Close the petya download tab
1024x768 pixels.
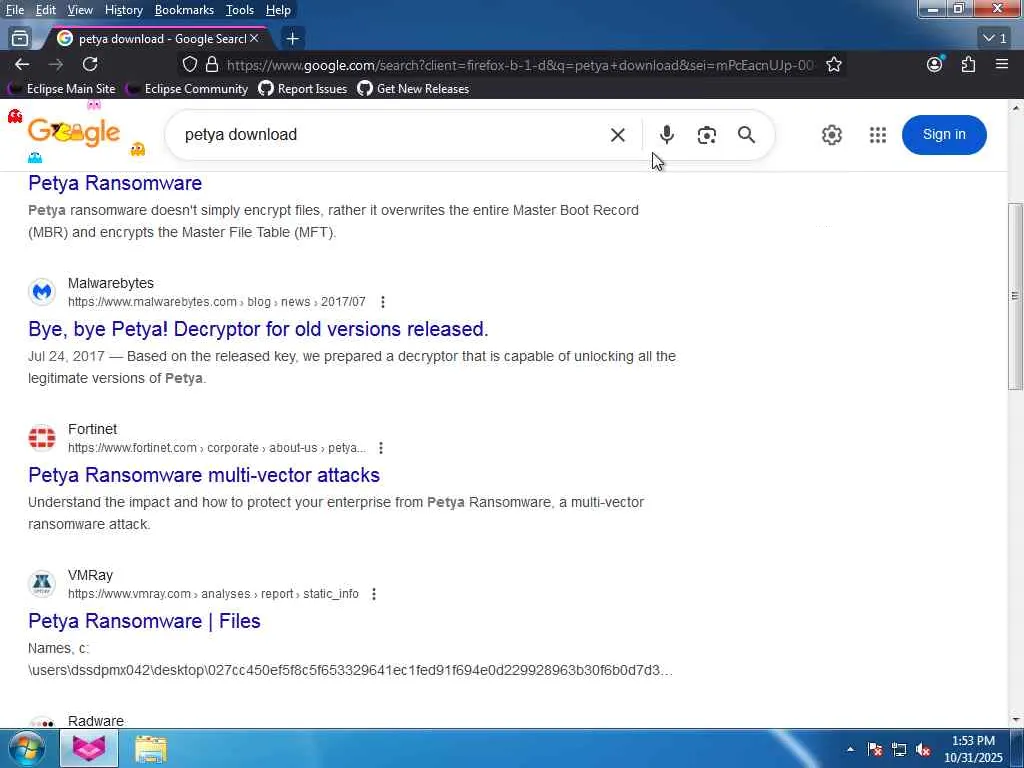[254, 39]
